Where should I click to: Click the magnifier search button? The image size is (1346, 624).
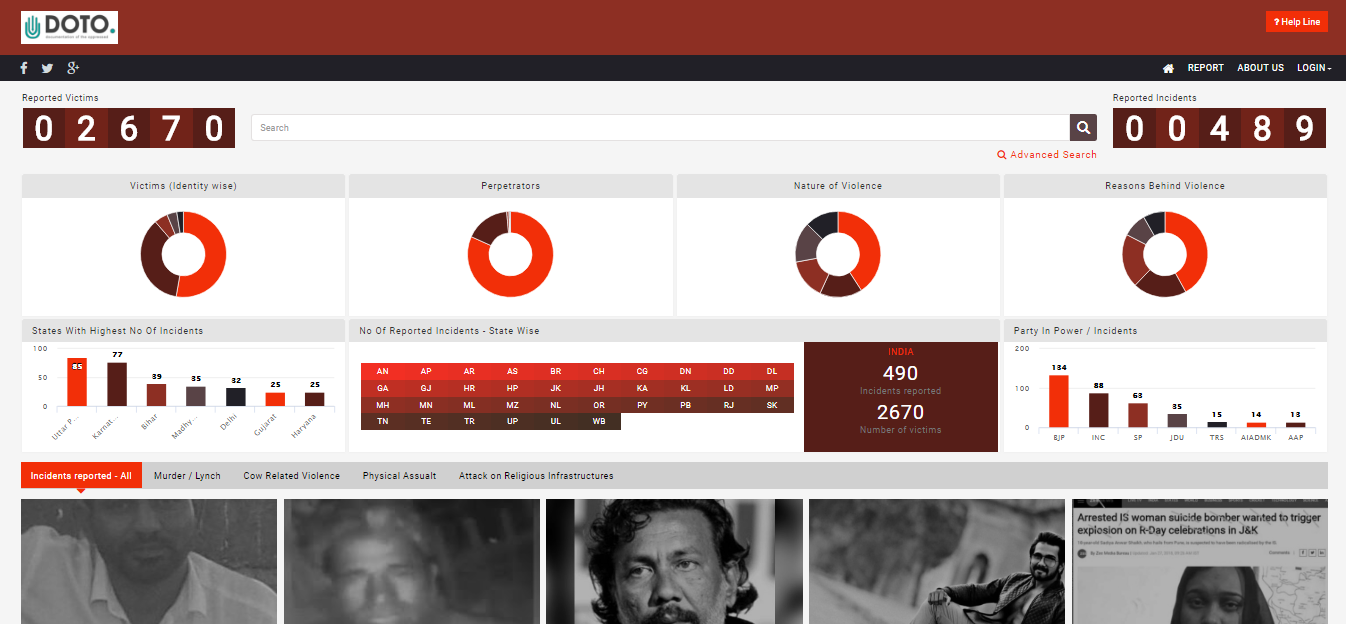1083,127
